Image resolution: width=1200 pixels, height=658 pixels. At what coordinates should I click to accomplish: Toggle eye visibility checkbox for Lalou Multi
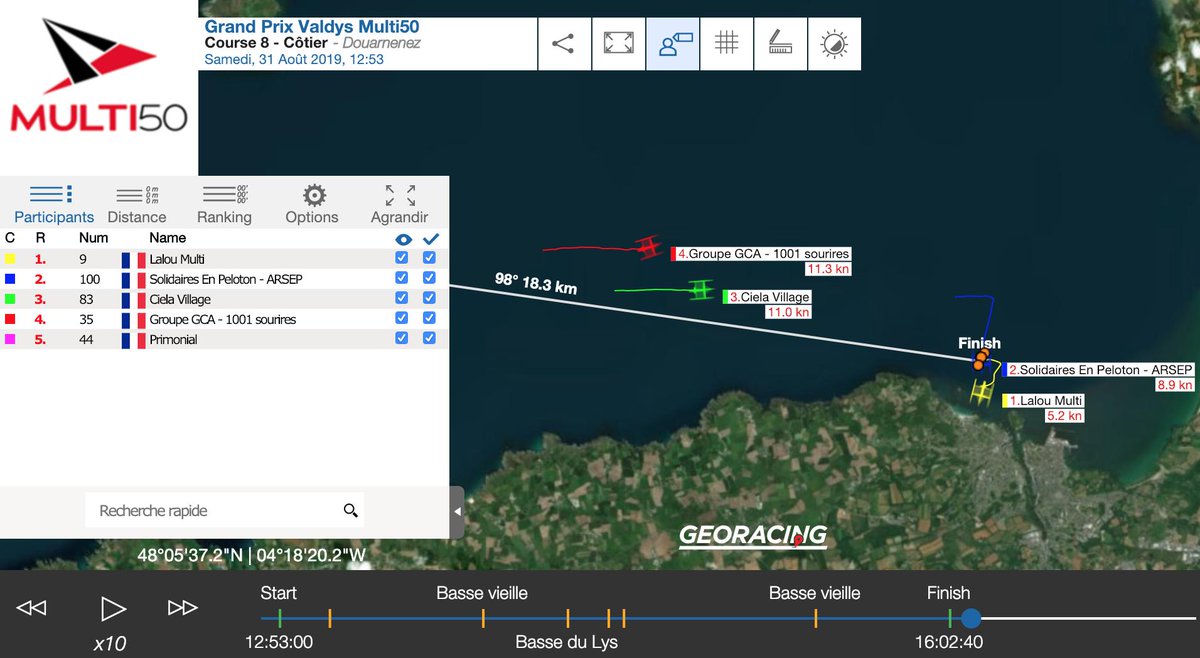tap(402, 259)
